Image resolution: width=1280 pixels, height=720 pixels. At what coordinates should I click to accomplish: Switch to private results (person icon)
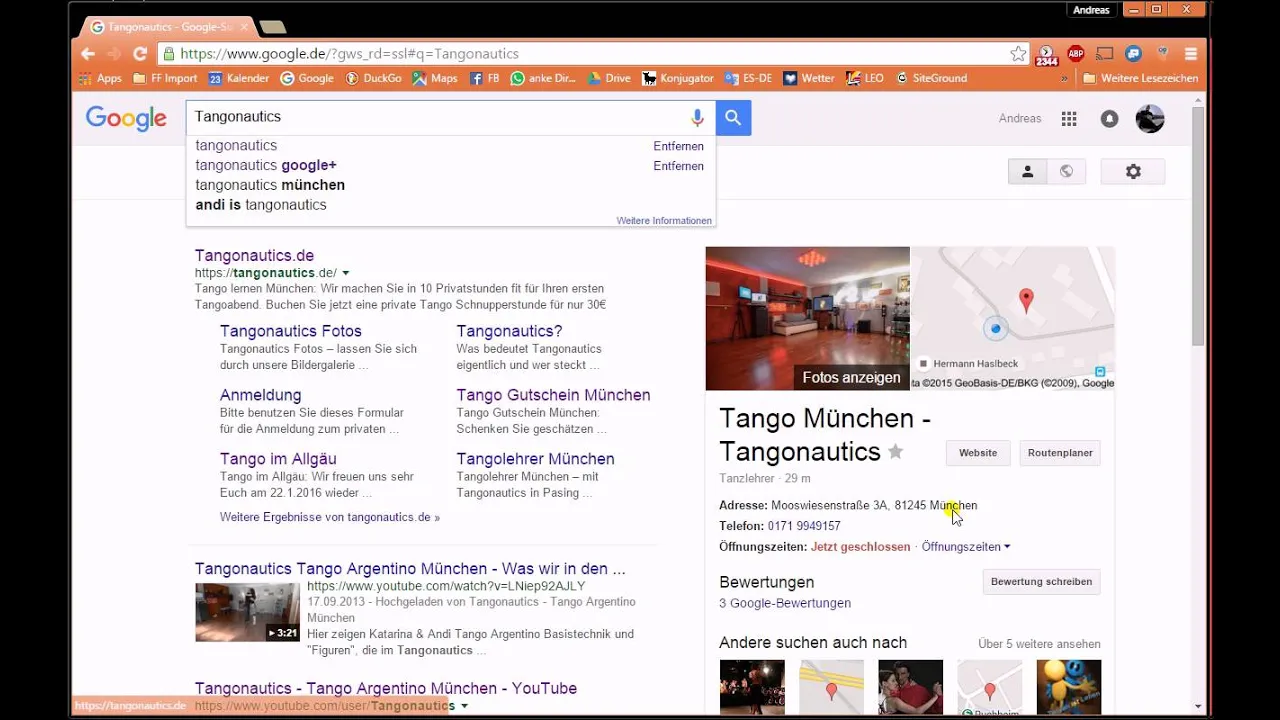[x=1027, y=172]
